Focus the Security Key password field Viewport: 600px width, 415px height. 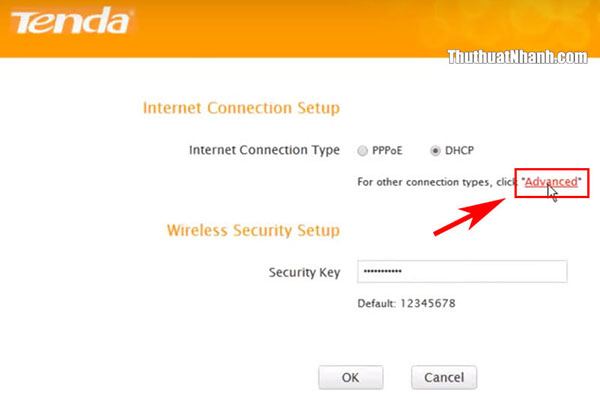(x=462, y=272)
